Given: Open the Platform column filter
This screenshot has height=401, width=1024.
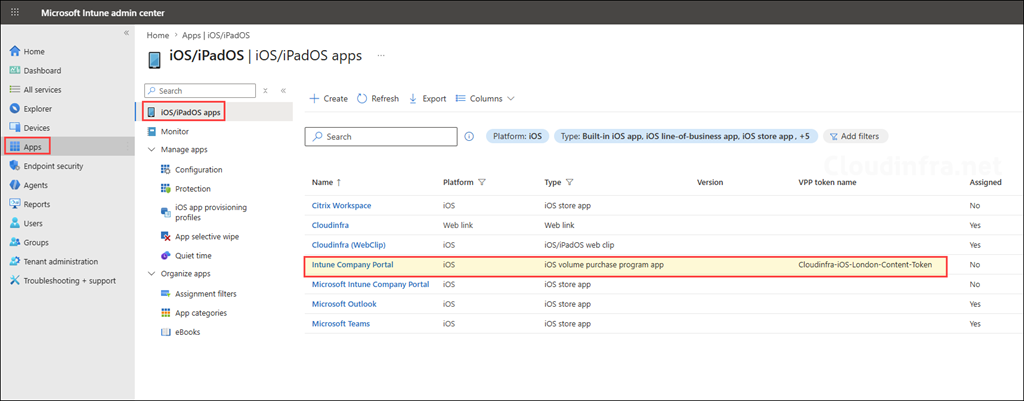Looking at the screenshot, I should click(482, 183).
